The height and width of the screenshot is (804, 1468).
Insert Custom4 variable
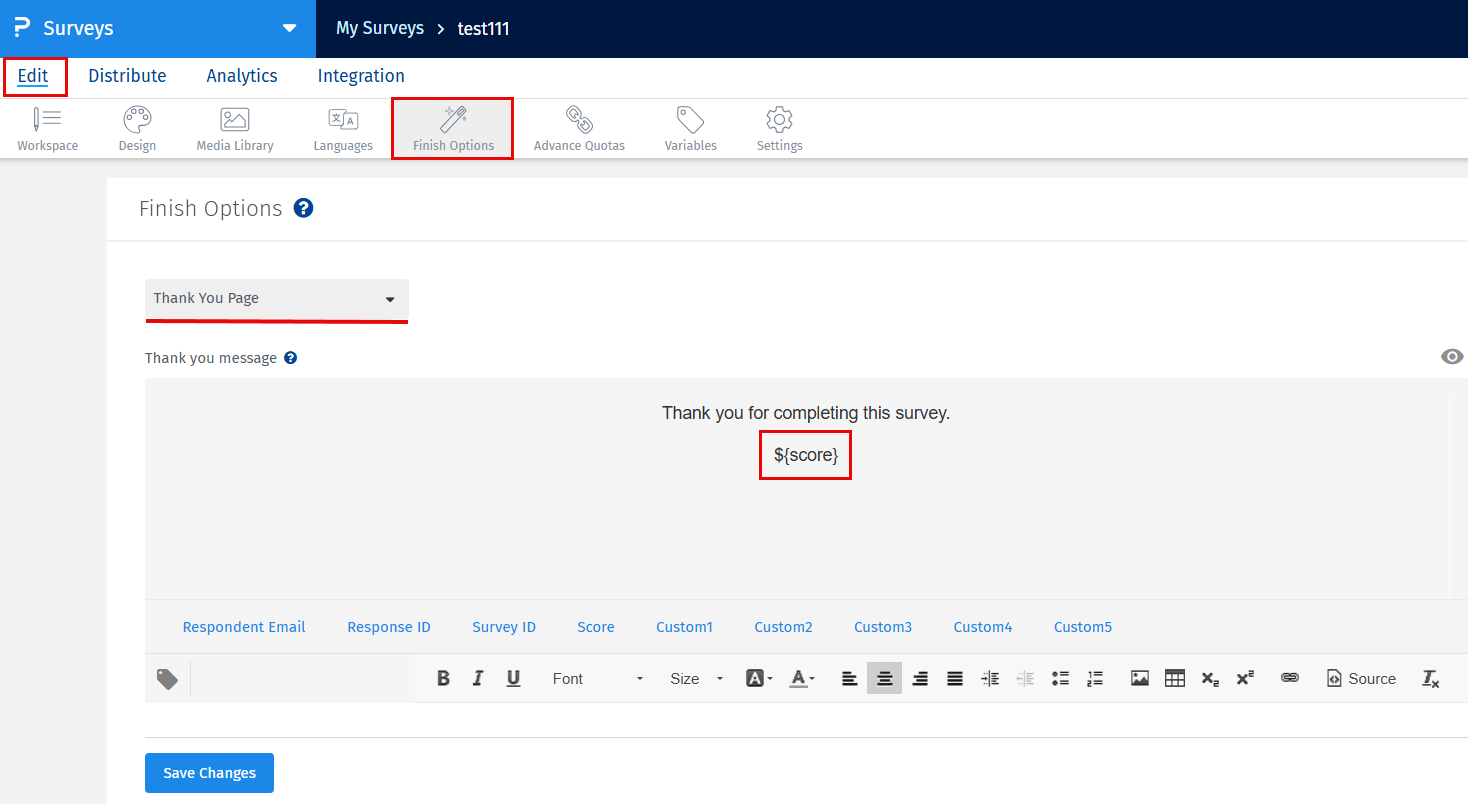coord(983,627)
